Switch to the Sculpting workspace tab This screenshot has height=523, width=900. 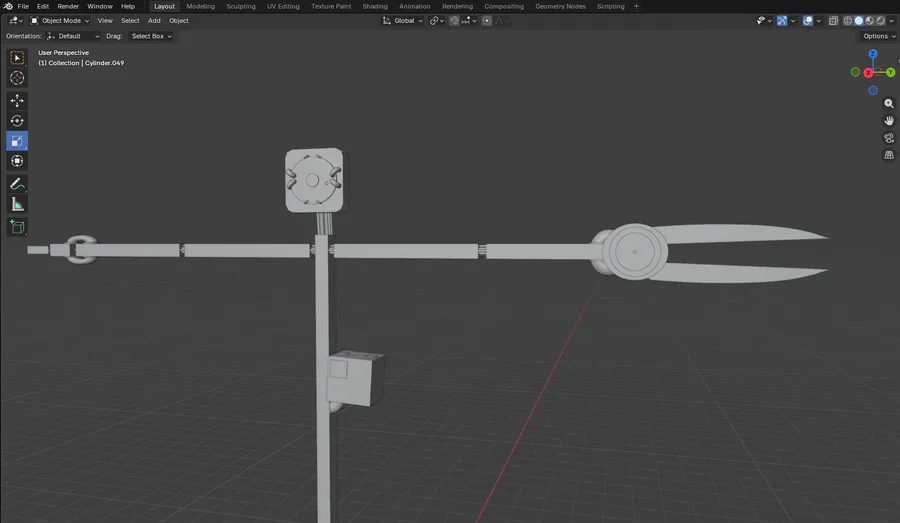pos(240,6)
